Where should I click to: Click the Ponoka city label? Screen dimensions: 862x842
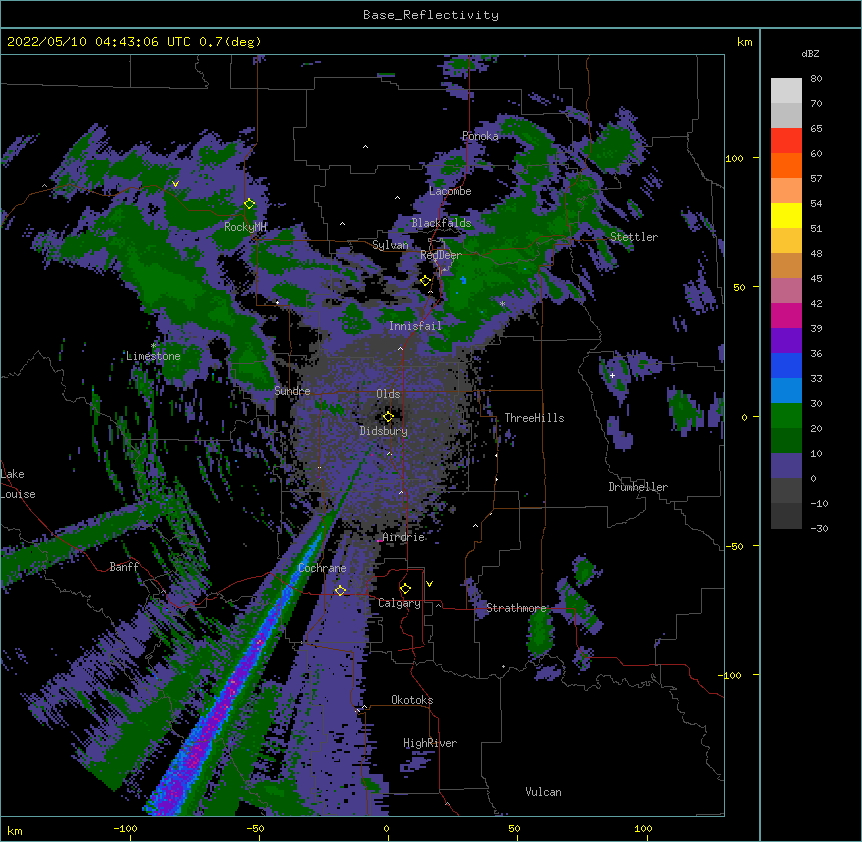click(x=480, y=136)
